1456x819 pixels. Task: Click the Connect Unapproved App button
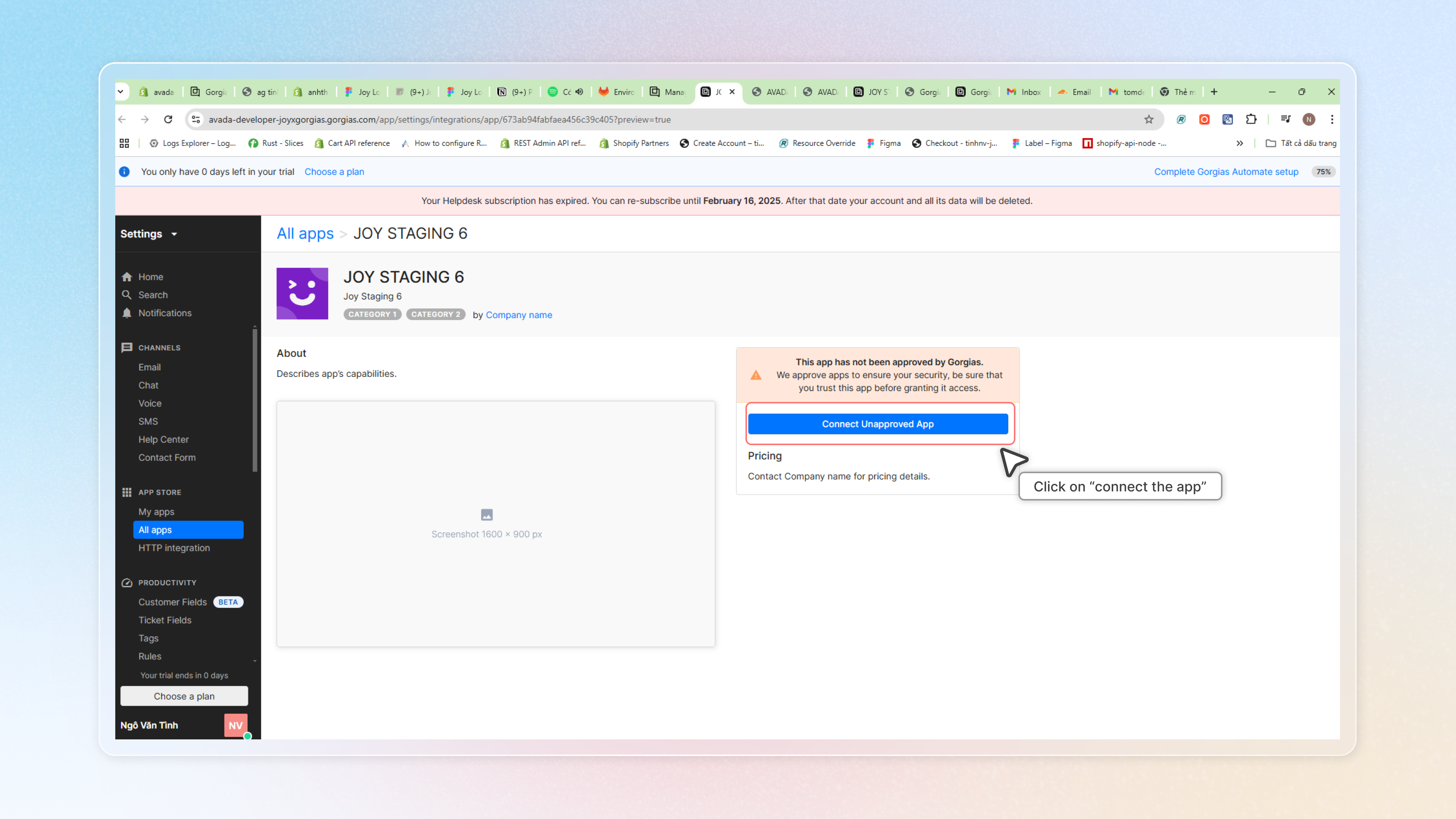[877, 424]
